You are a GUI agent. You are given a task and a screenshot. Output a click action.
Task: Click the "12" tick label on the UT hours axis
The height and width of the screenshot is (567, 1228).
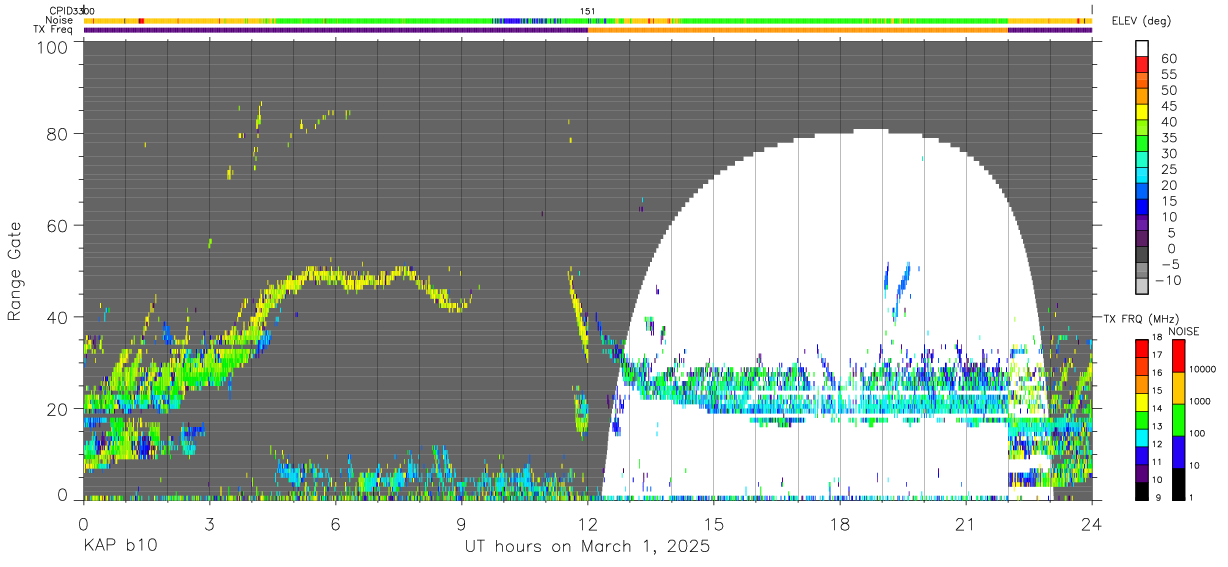point(587,524)
